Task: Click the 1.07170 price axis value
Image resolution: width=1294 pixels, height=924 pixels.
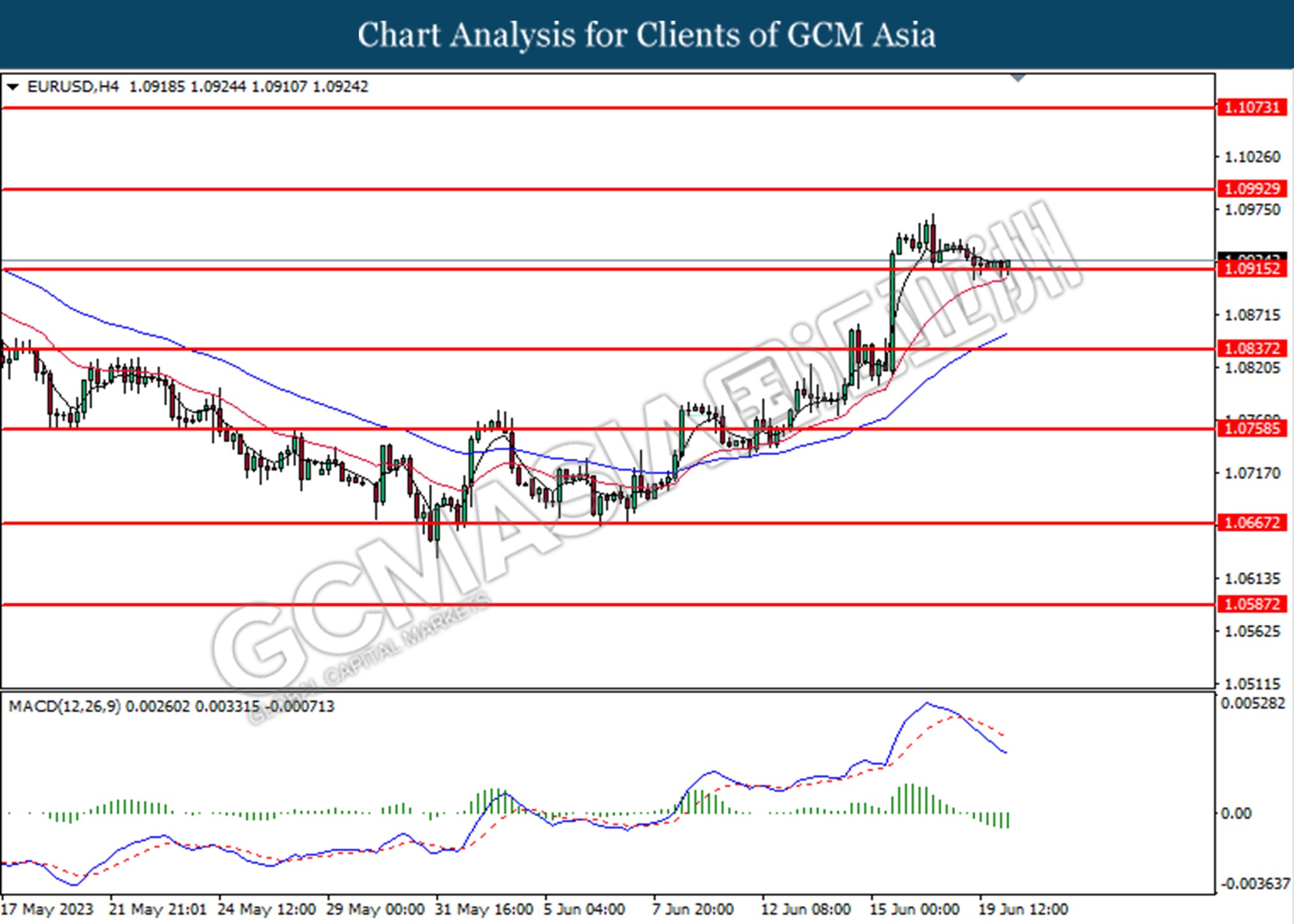Action: (x=1253, y=473)
